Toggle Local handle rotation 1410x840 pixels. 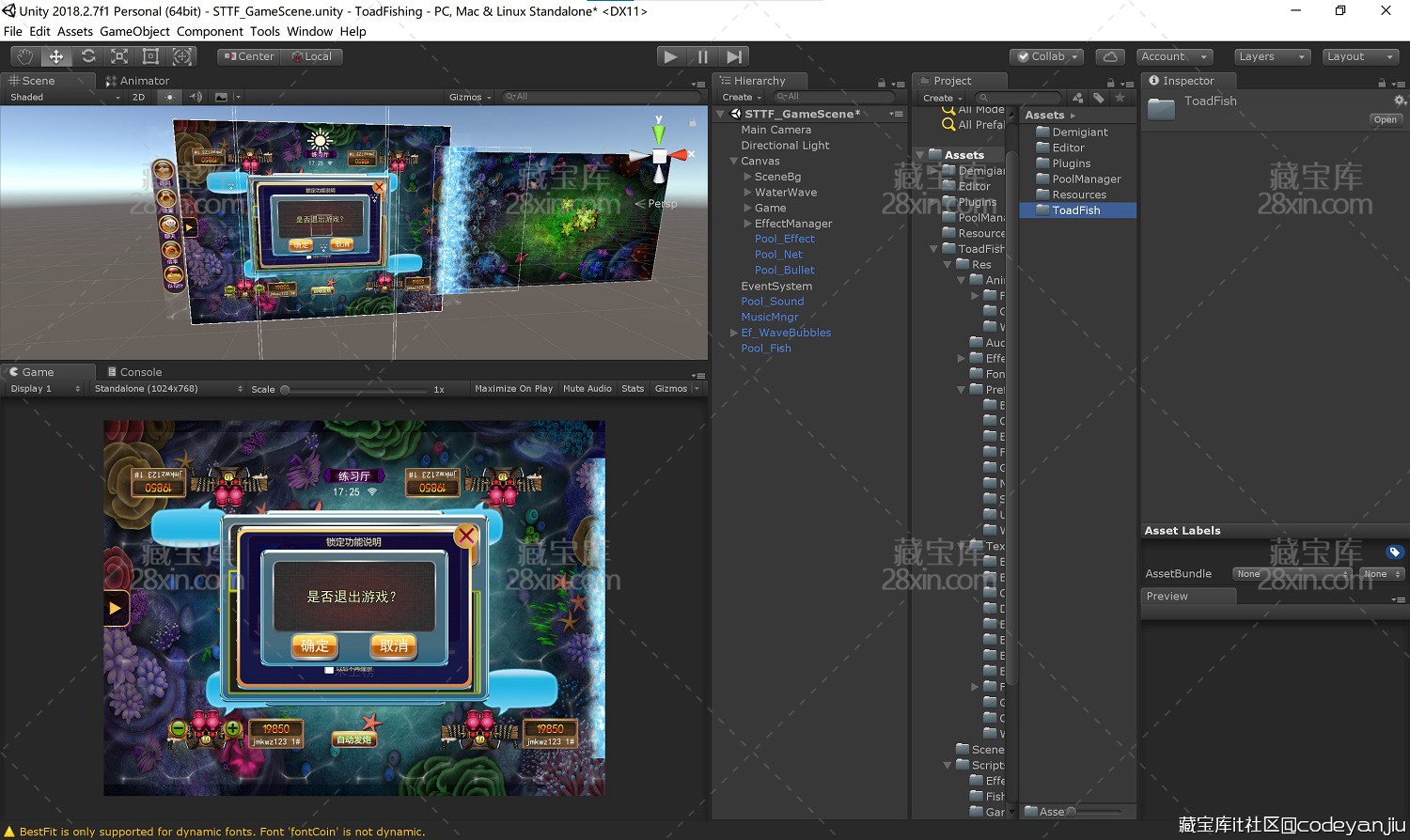(312, 56)
